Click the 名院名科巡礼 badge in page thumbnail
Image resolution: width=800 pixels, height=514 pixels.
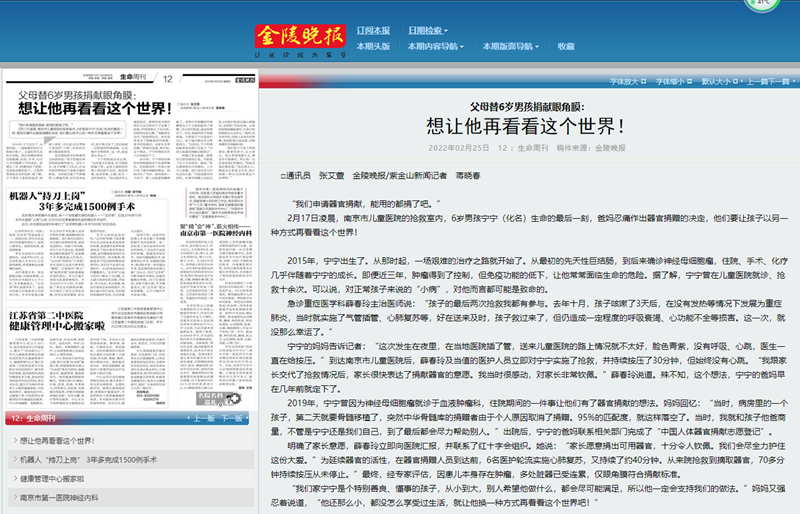(x=219, y=399)
